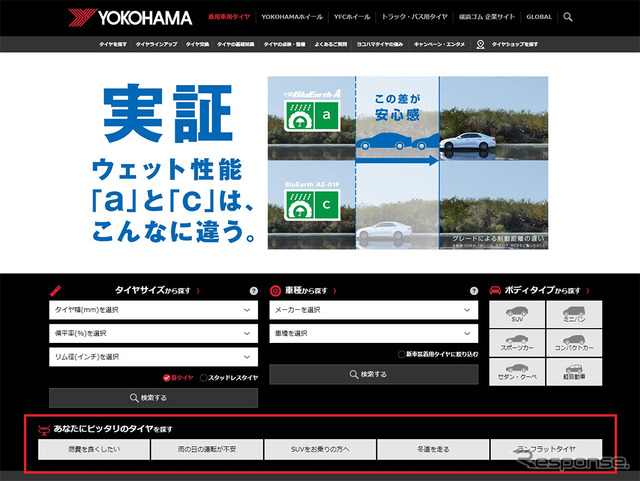The width and height of the screenshot is (640, 481).
Task: Select the ミニバン body type tile
Action: pos(574,314)
